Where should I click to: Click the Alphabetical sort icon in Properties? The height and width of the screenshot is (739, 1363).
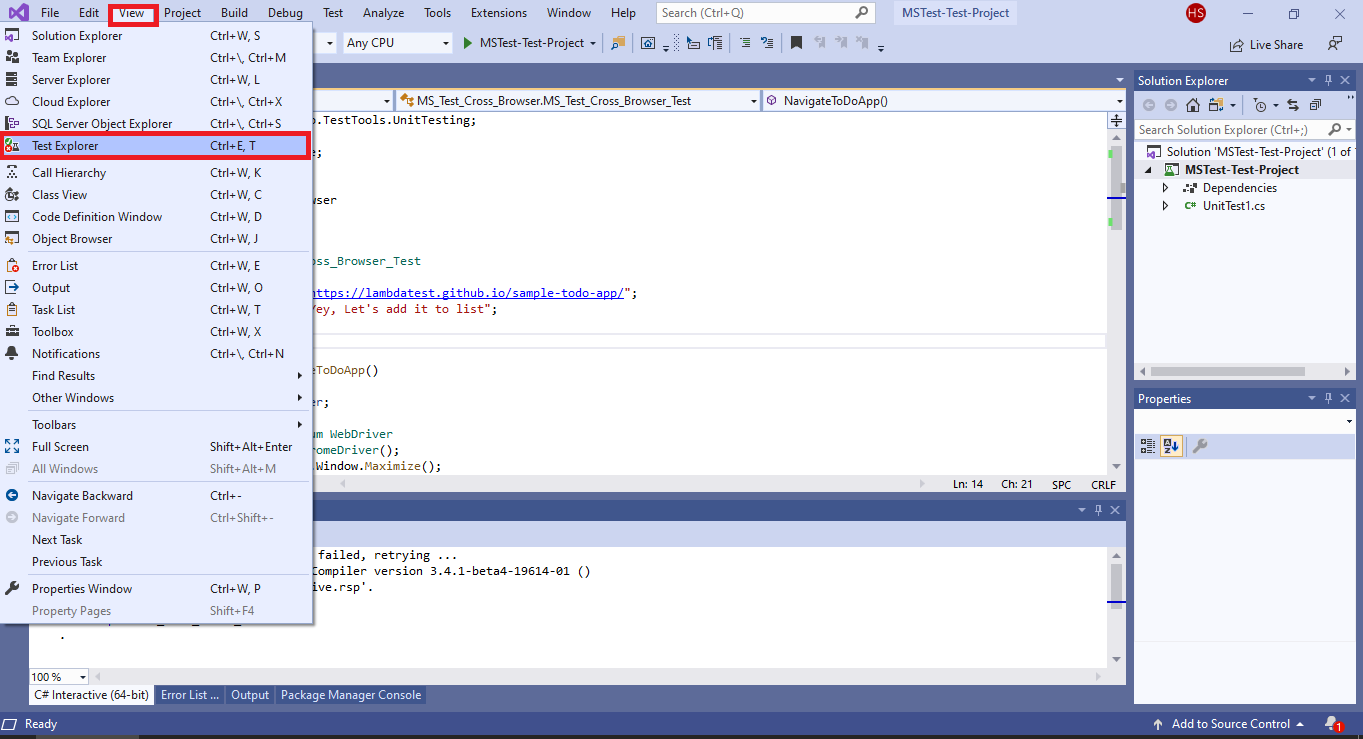pos(1171,446)
